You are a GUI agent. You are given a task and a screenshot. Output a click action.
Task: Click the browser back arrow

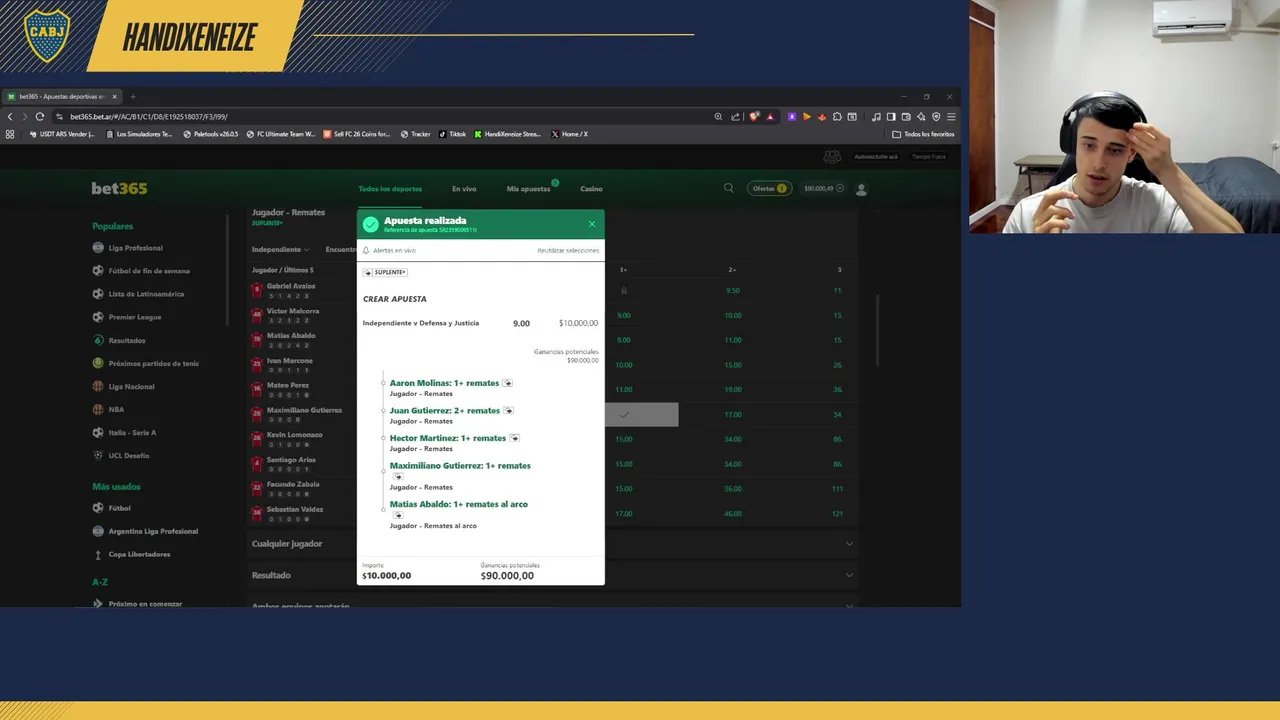coord(10,116)
